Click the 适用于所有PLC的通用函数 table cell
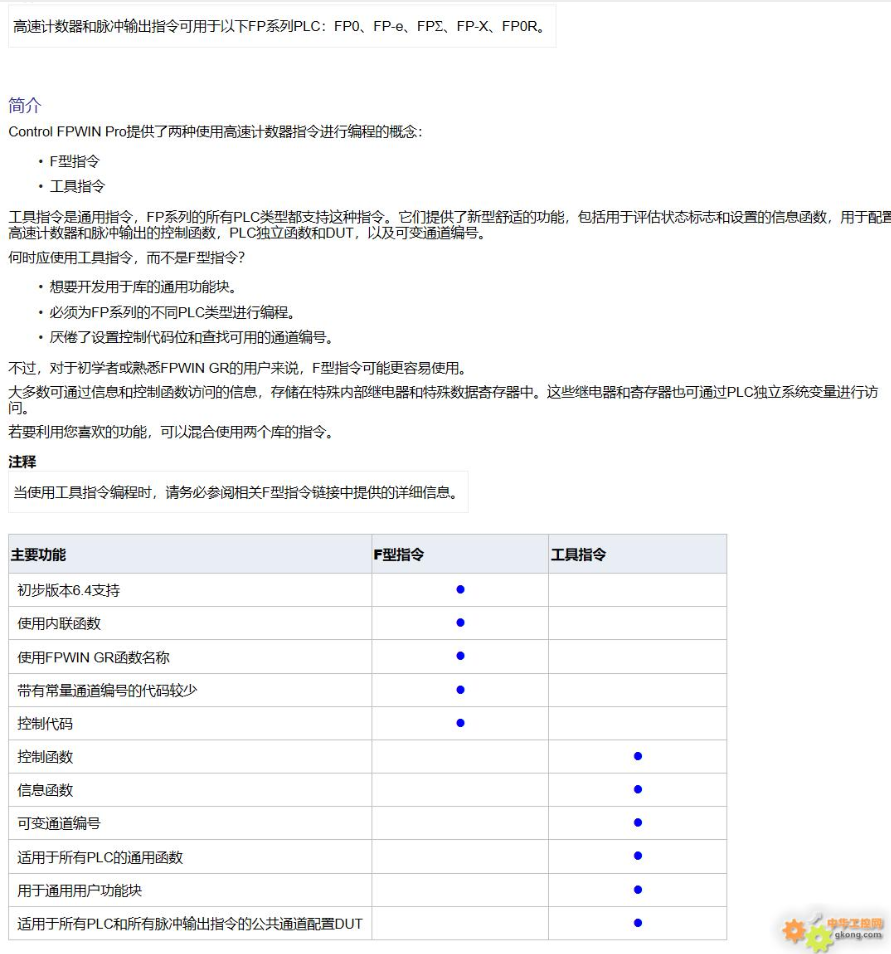The width and height of the screenshot is (891, 954). pyautogui.click(x=100, y=857)
